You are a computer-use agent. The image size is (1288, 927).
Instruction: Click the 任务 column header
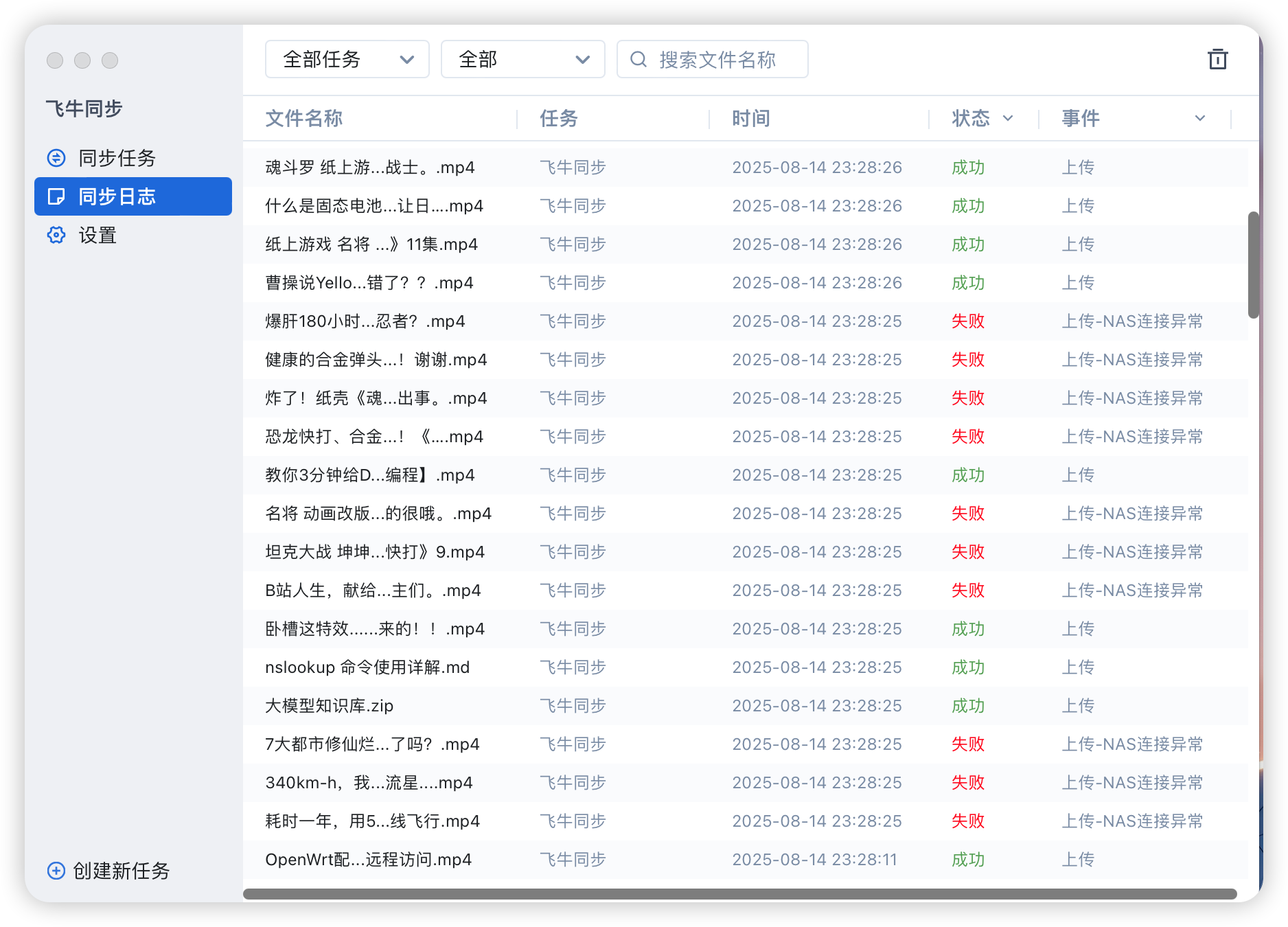click(x=559, y=118)
